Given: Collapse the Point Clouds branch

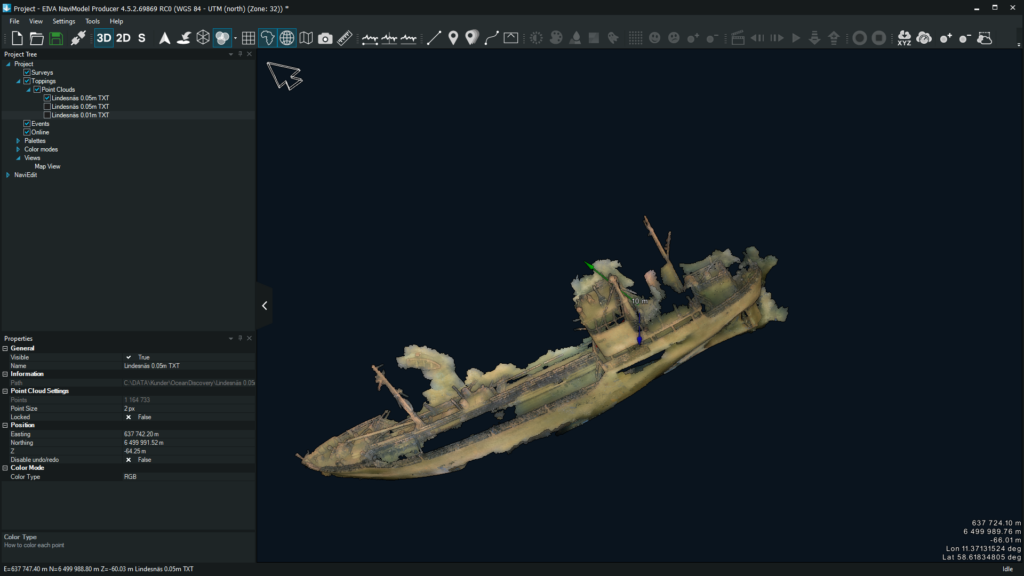Looking at the screenshot, I should coord(29,89).
